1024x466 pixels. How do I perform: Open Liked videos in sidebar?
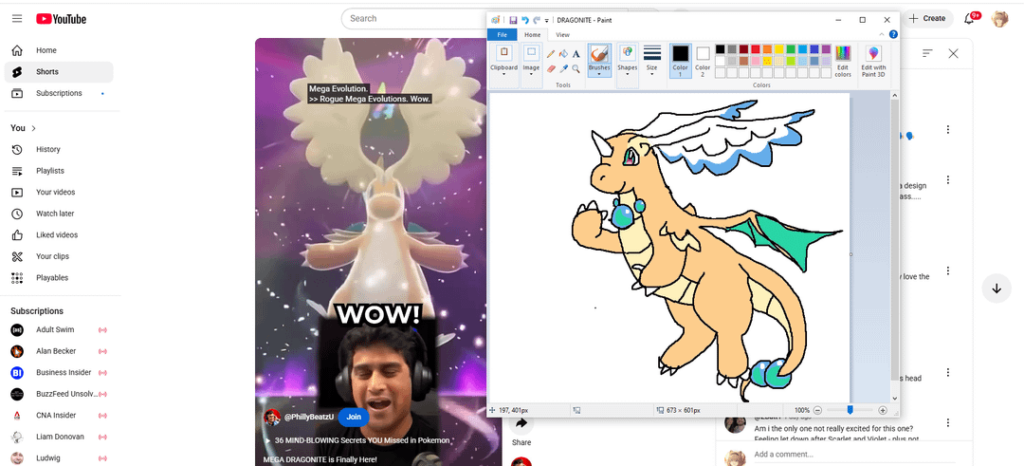pyautogui.click(x=59, y=235)
